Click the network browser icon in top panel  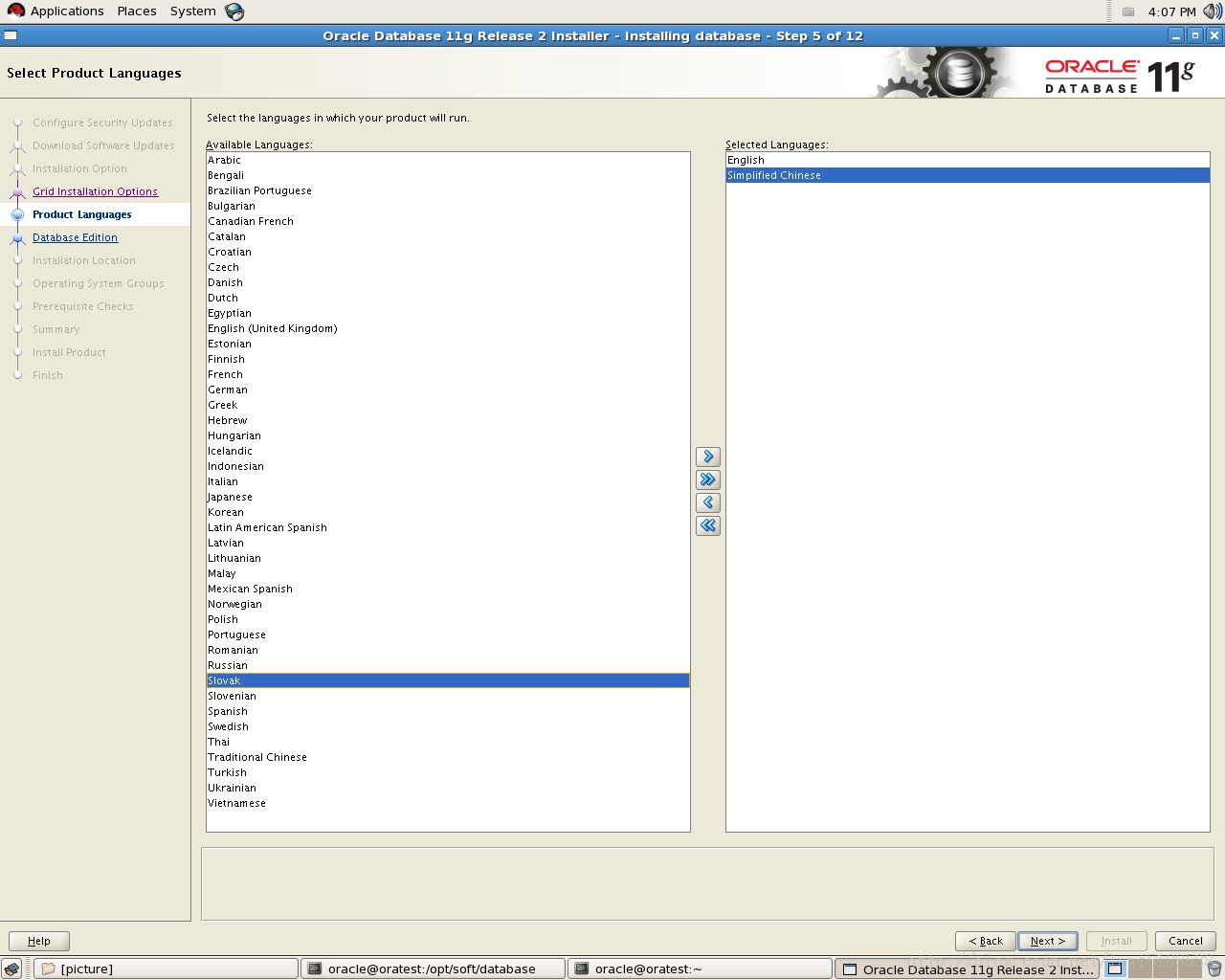click(234, 11)
